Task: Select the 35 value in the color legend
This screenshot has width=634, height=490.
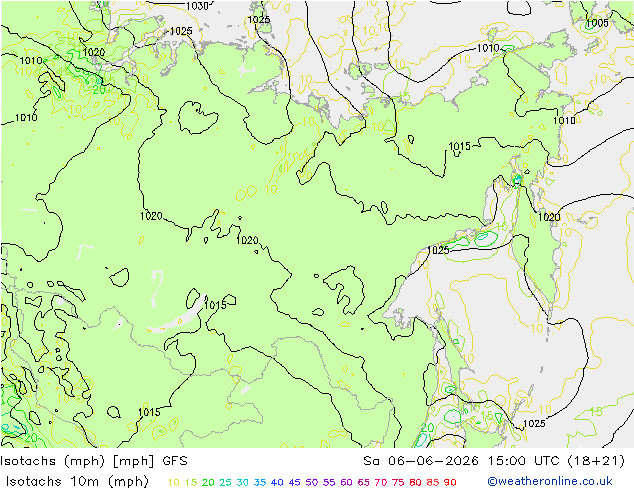Action: coord(260,482)
